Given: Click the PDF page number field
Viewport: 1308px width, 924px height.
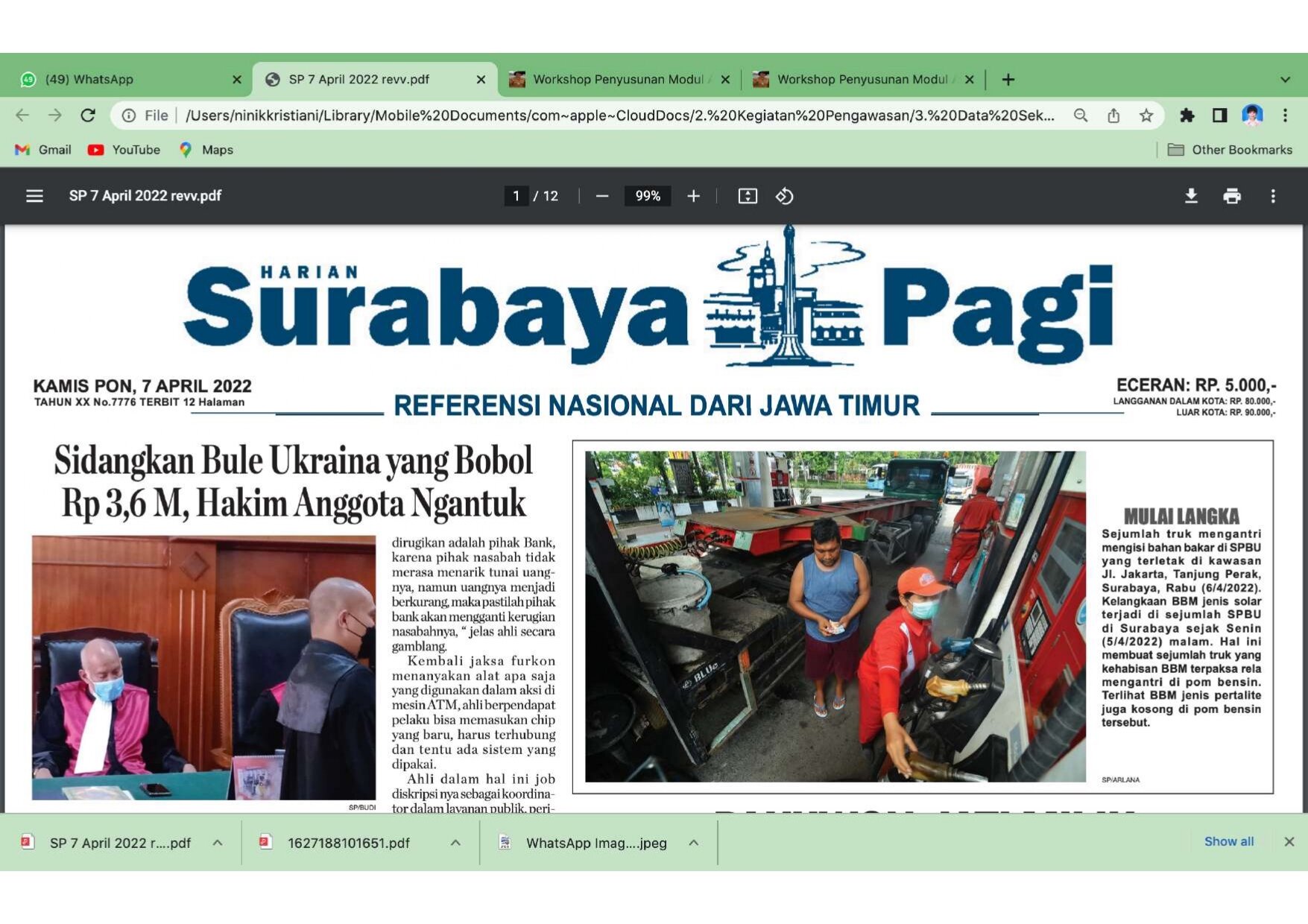Looking at the screenshot, I should click(516, 196).
